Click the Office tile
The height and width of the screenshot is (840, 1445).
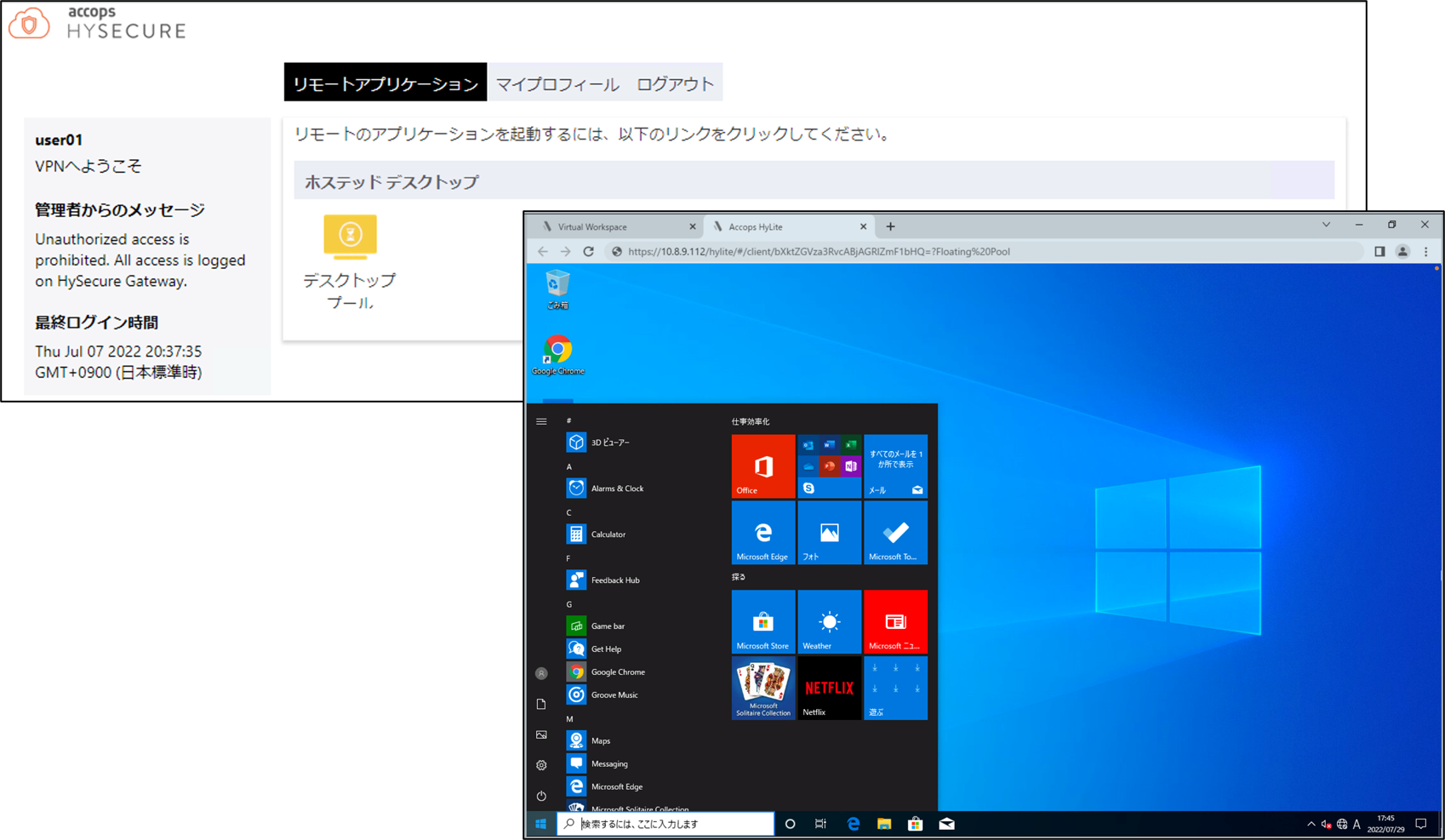(x=763, y=466)
